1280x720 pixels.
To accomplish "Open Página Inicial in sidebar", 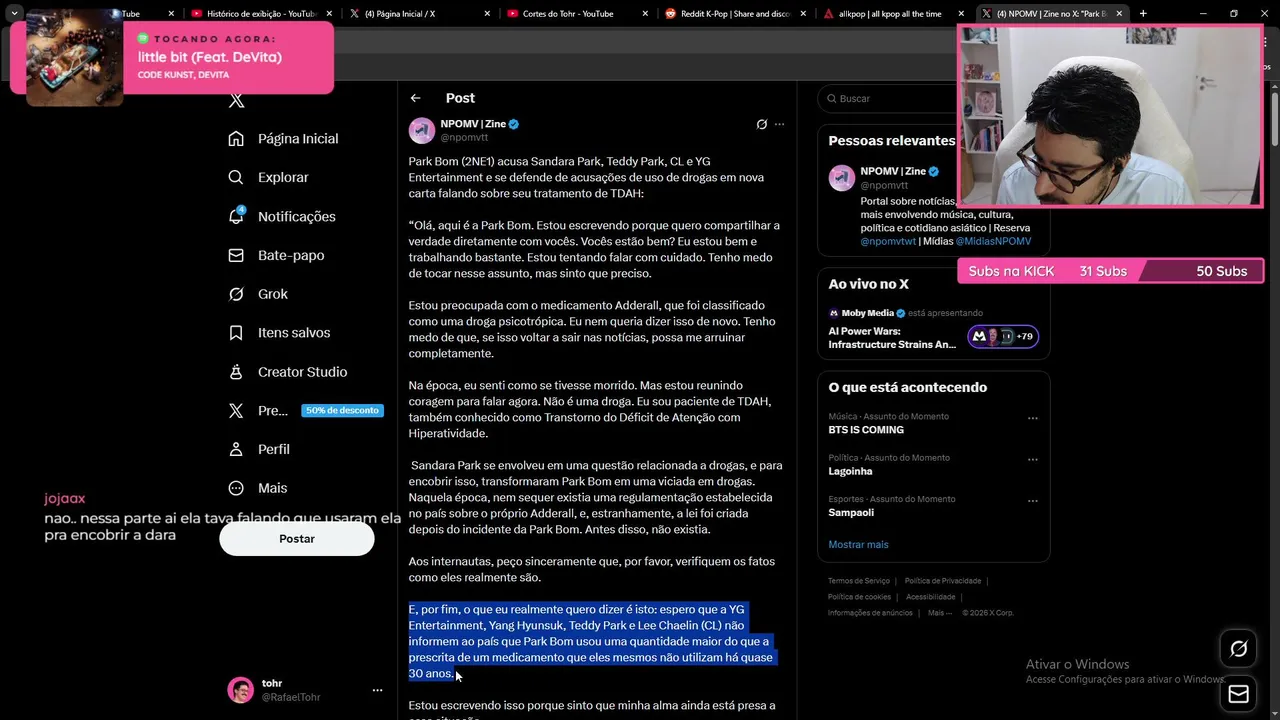I will click(283, 138).
